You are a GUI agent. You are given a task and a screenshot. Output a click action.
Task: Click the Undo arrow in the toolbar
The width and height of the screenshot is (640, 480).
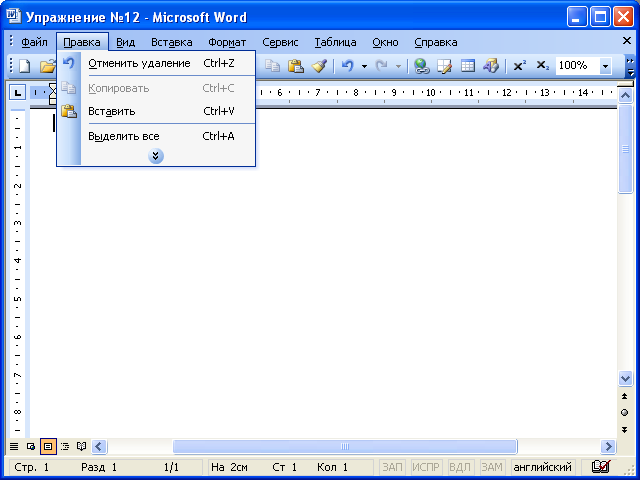click(x=347, y=66)
